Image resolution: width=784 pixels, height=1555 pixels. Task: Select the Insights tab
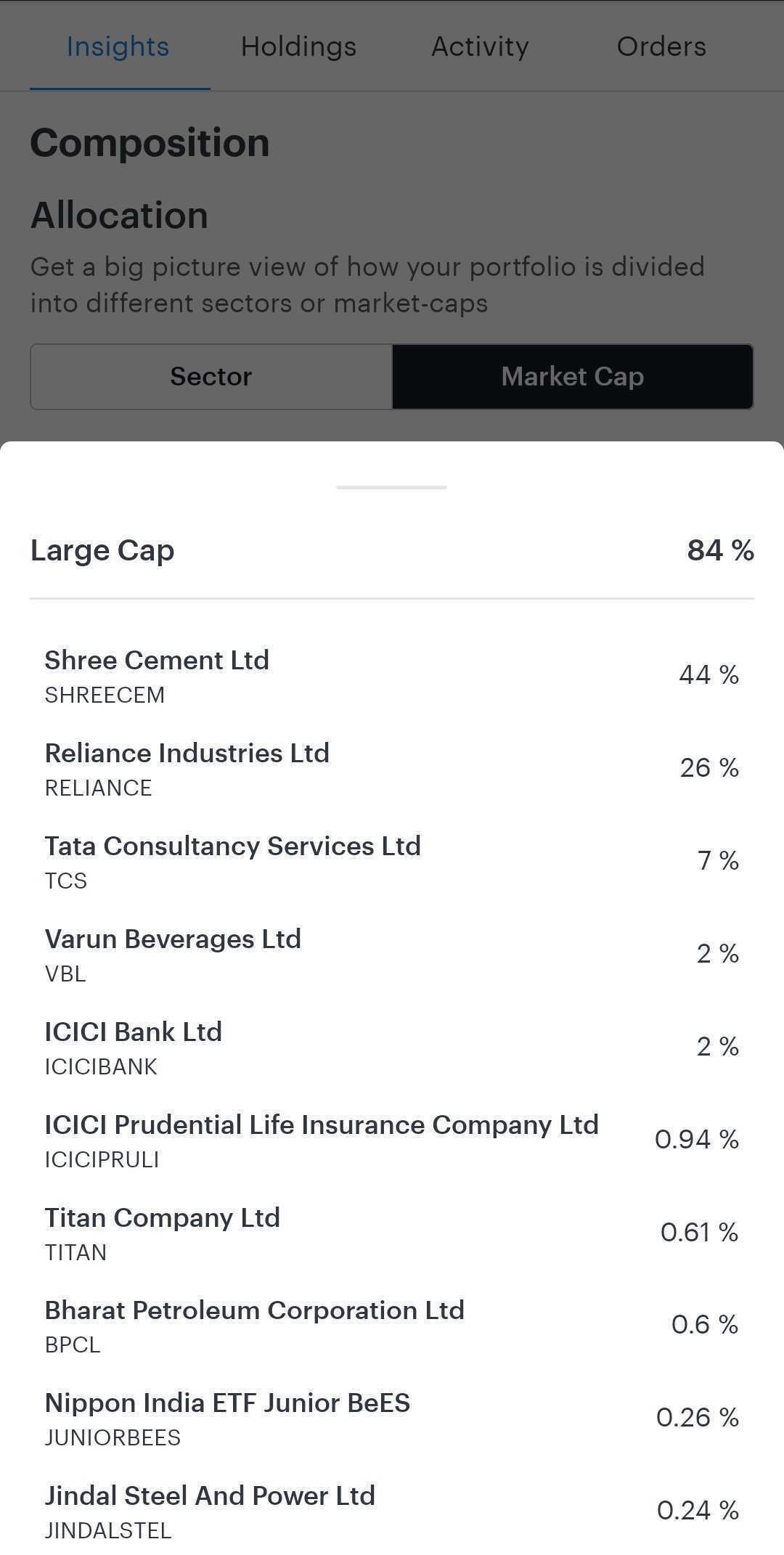tap(118, 46)
